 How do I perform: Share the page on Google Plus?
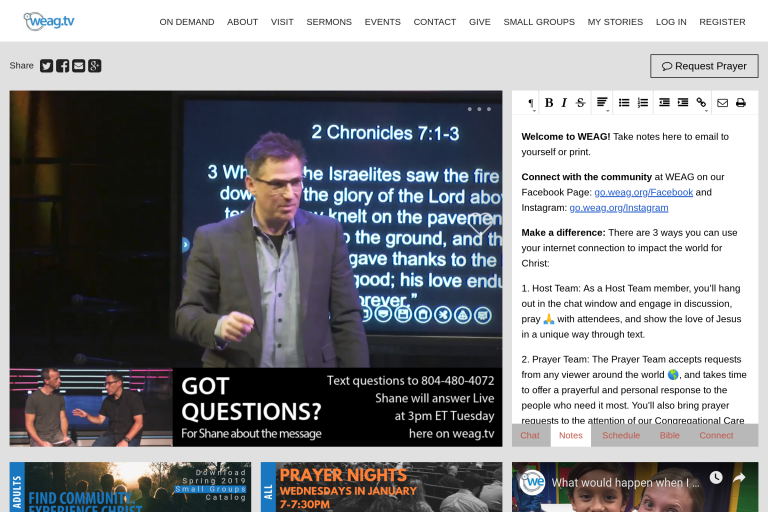click(94, 66)
